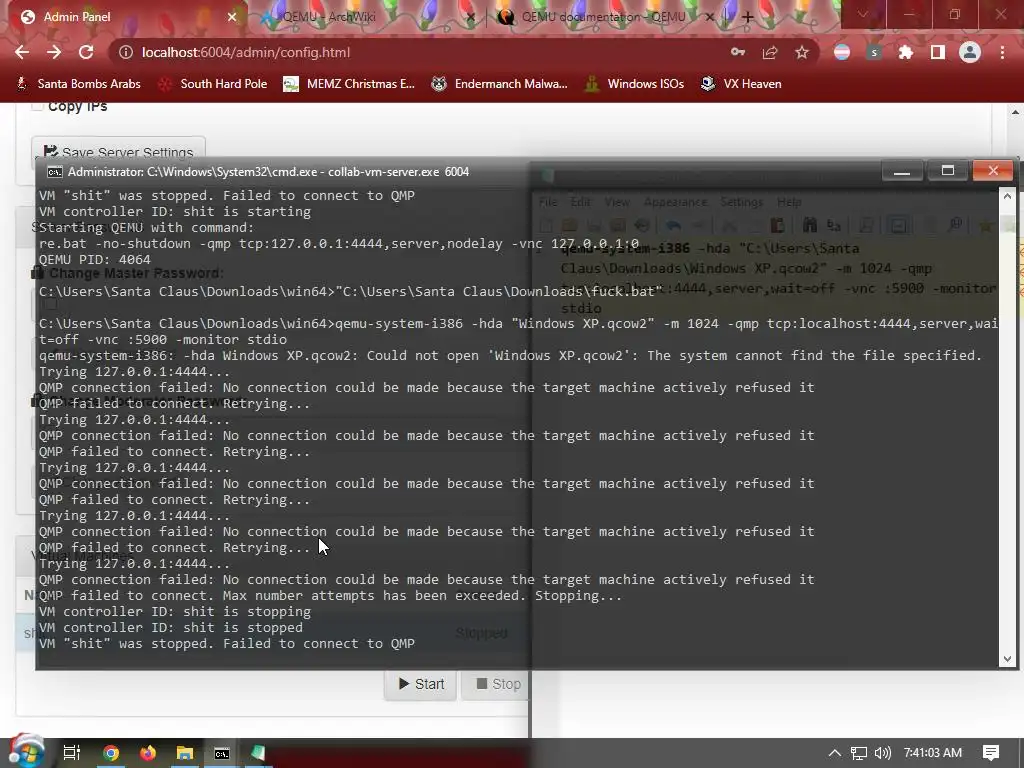Open the green text editor taskbar icon

[259, 753]
